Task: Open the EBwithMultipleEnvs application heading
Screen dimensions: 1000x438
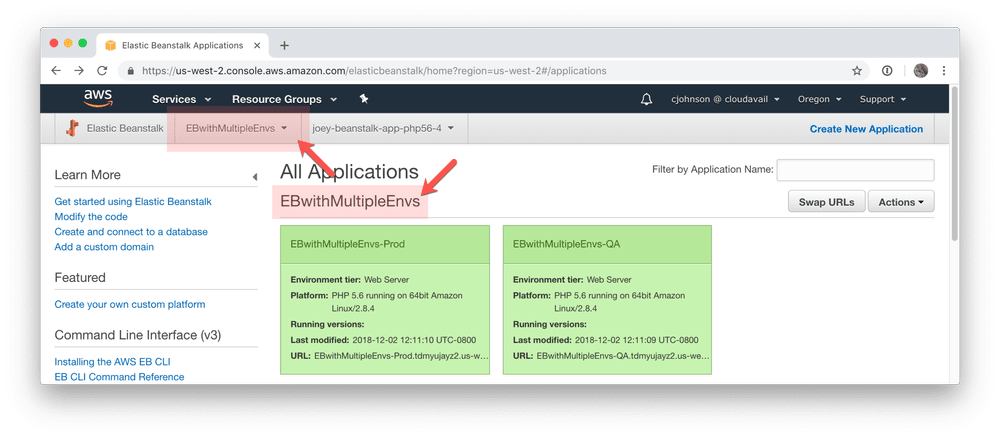Action: 350,201
